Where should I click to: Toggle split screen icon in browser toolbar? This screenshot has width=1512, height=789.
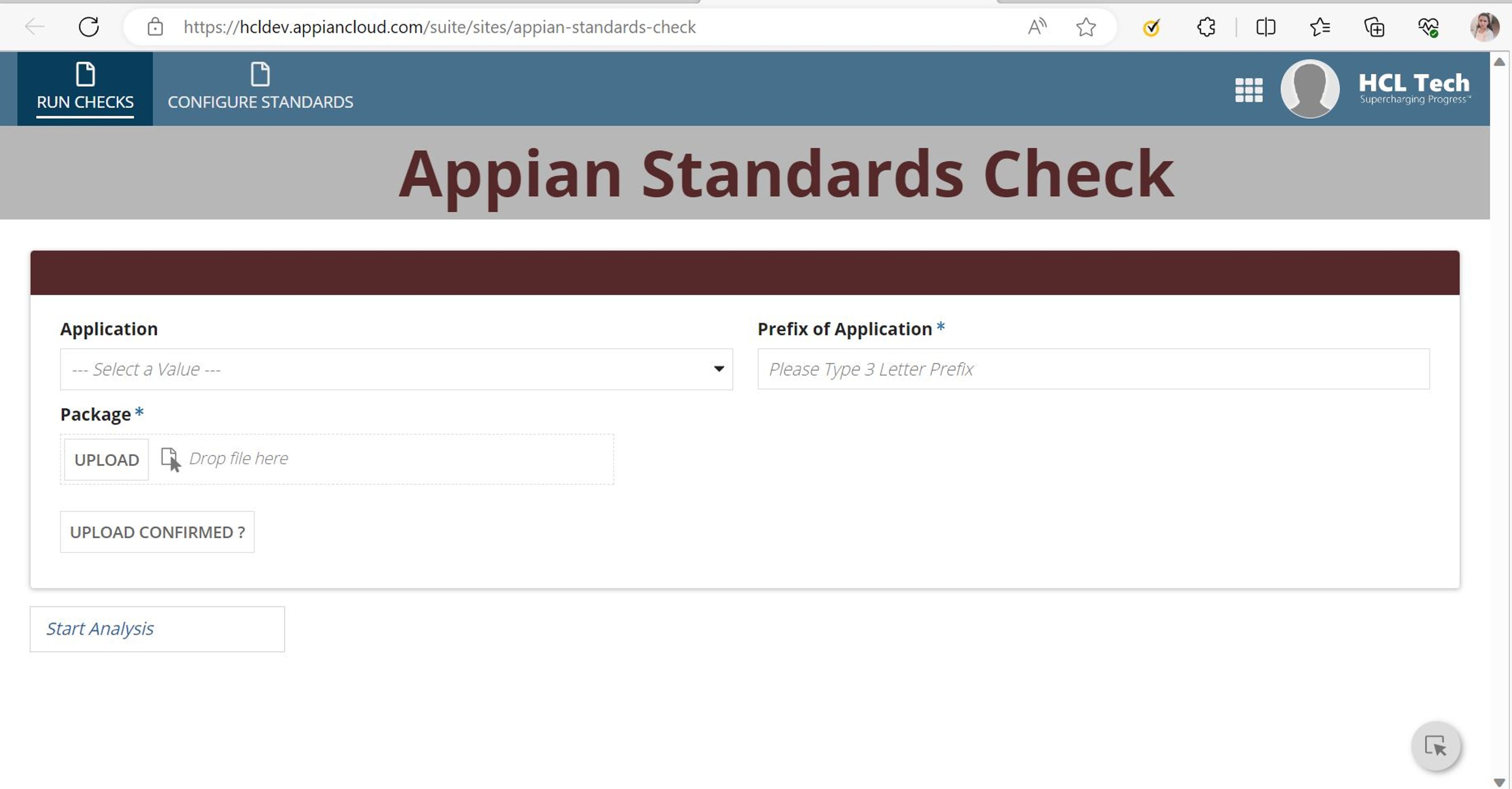click(x=1266, y=26)
